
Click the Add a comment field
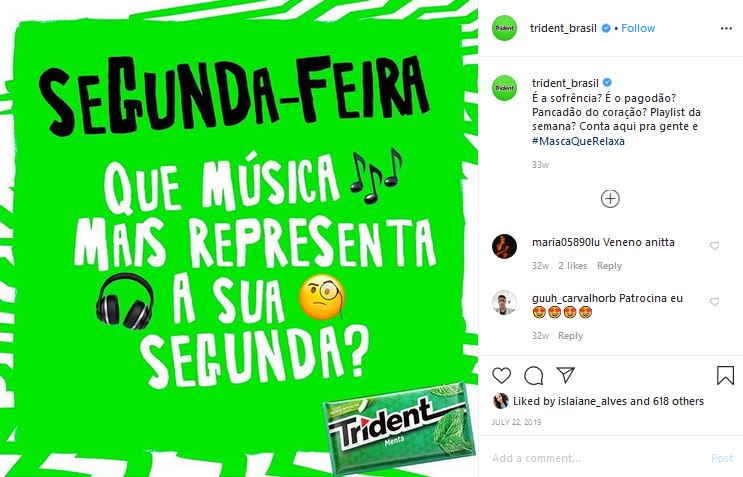(597, 458)
